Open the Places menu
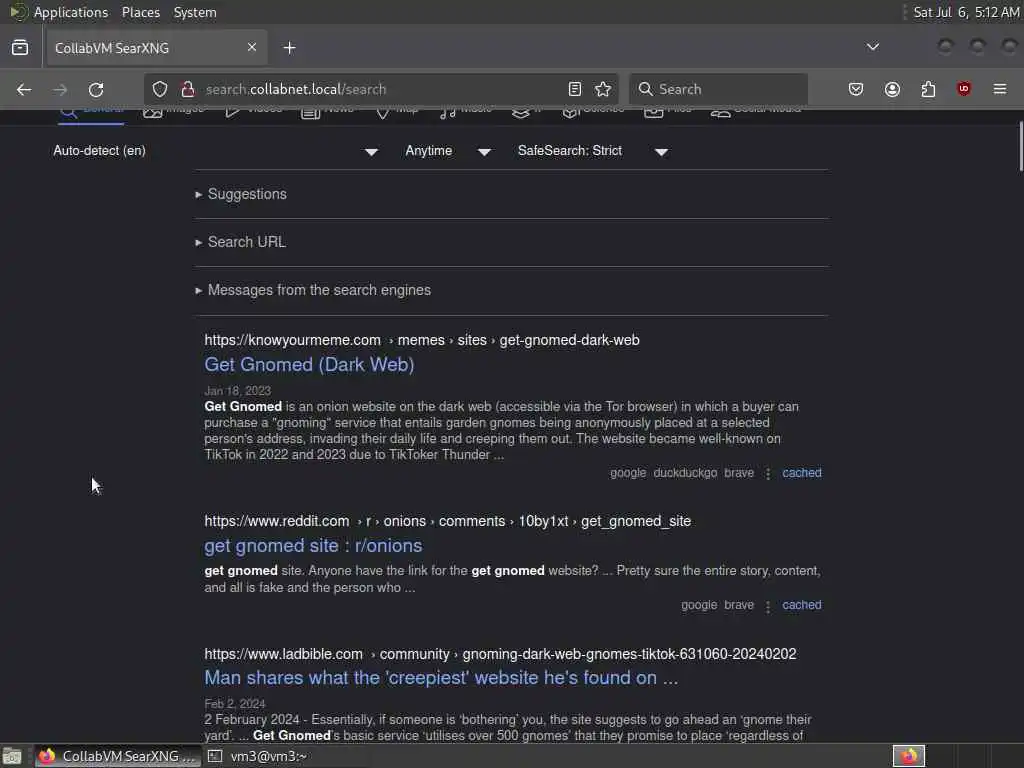 click(x=140, y=12)
